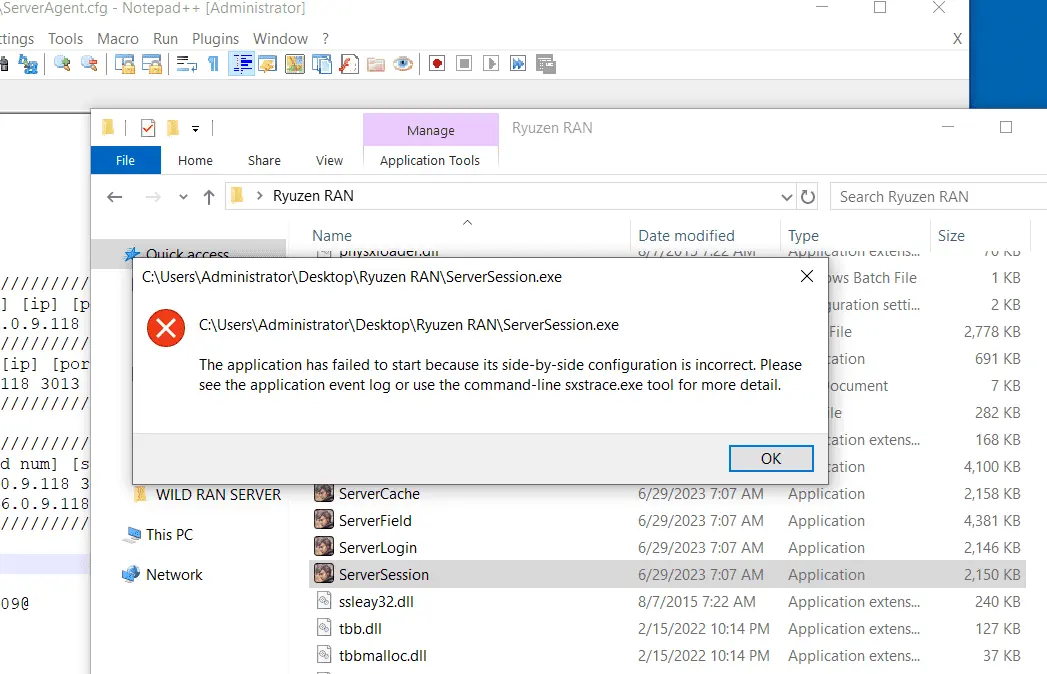Screen dimensions: 1047x674
Task: Click the Save Recorded Macro icon
Action: pos(546,64)
